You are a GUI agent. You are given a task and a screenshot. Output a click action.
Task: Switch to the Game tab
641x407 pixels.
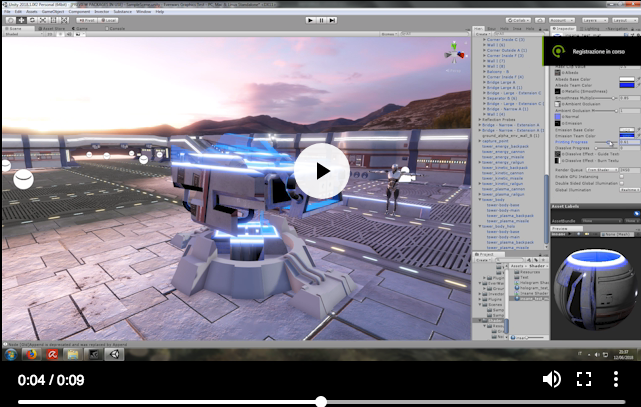point(80,29)
